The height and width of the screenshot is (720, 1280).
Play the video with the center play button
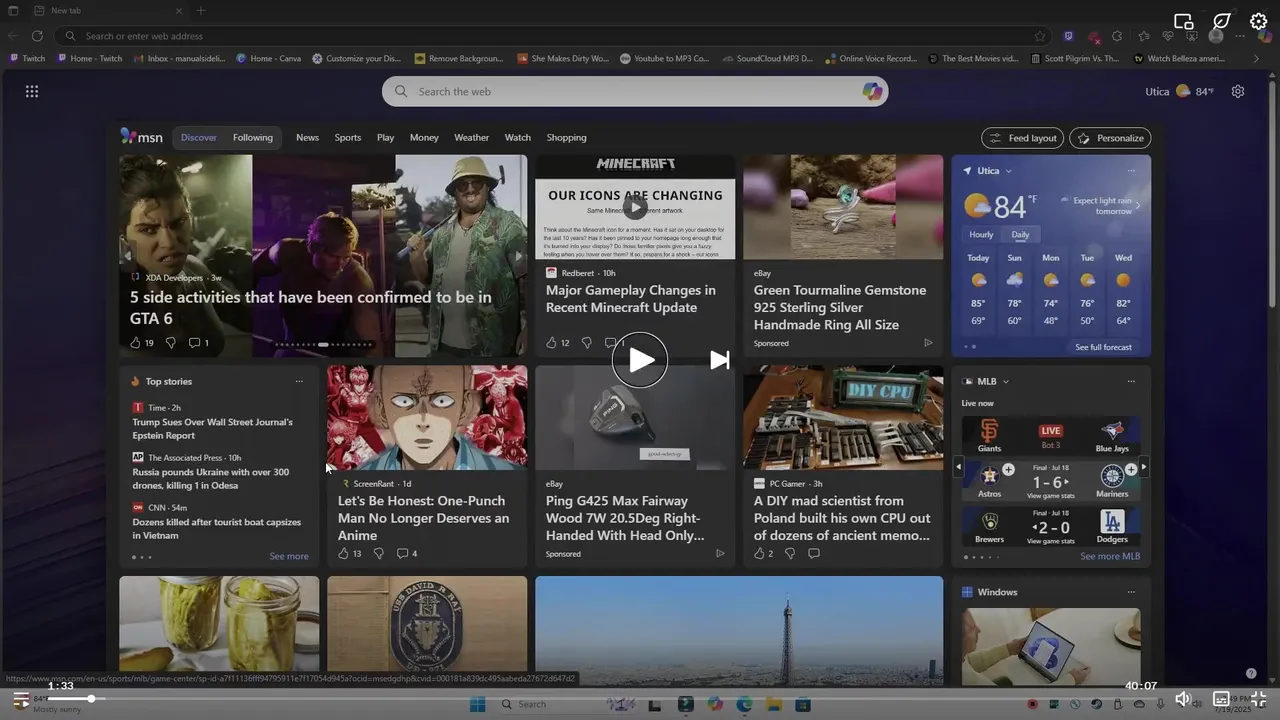click(x=640, y=360)
